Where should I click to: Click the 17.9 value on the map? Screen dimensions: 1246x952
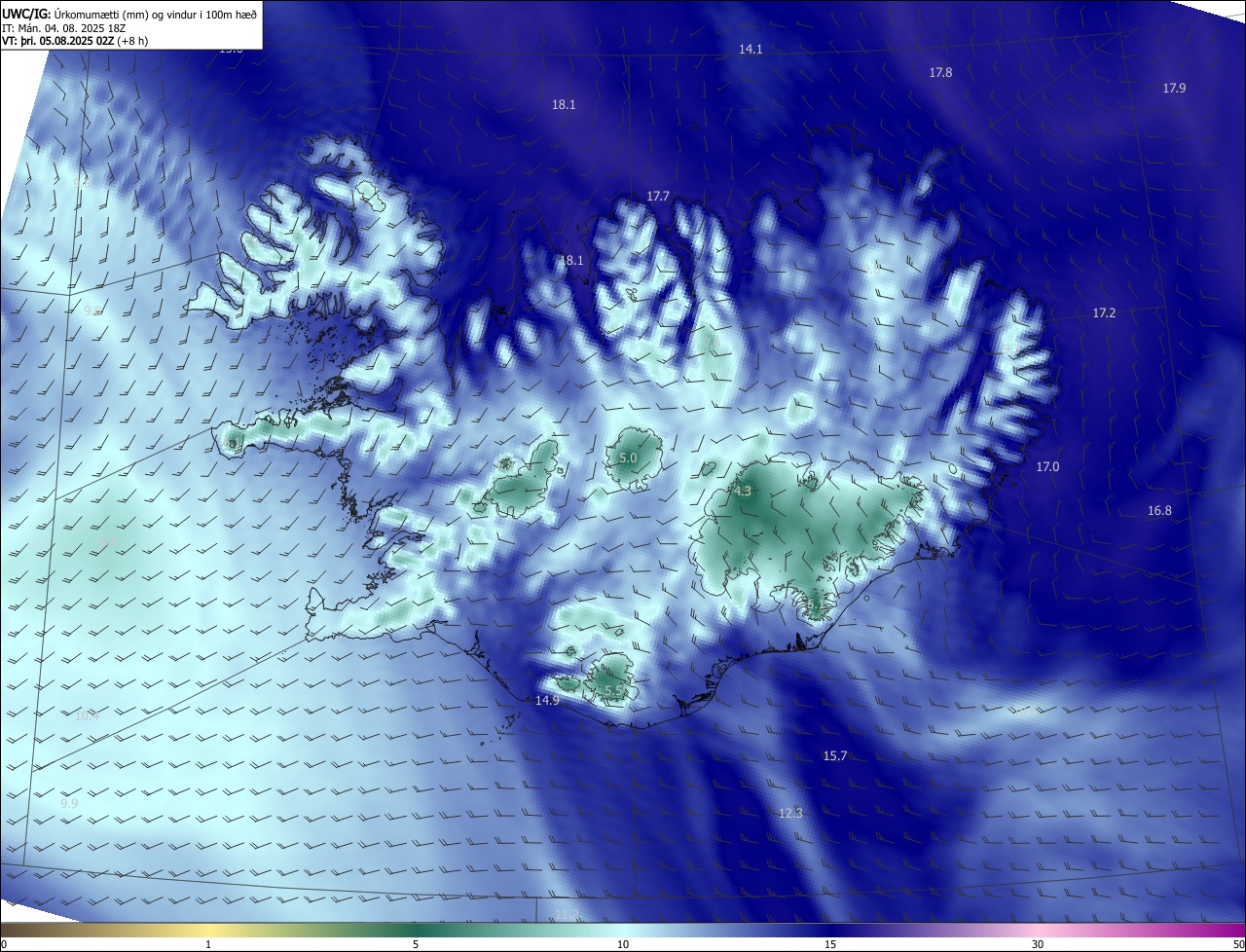point(1174,88)
